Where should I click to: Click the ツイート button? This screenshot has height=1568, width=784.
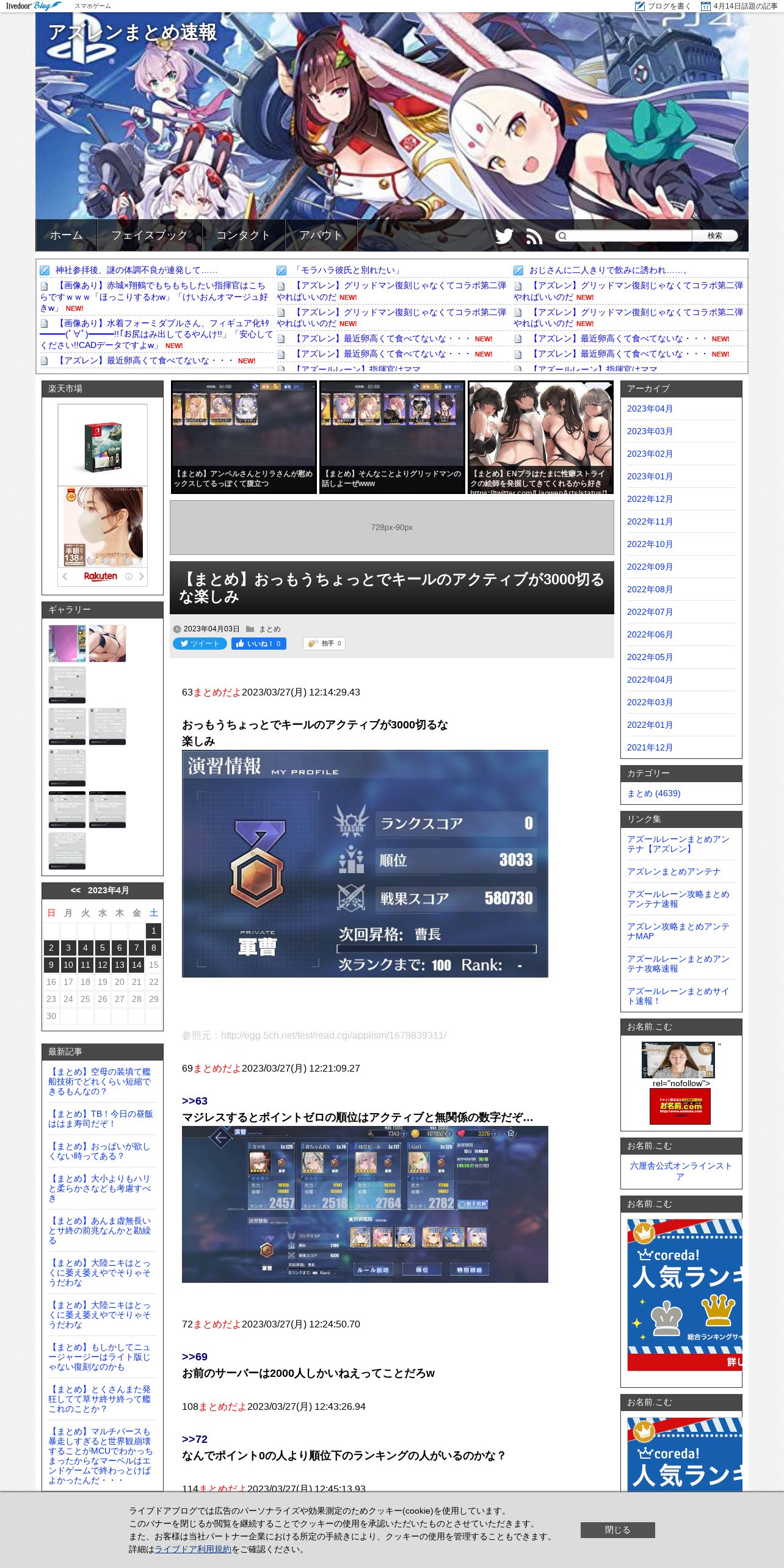click(x=200, y=644)
